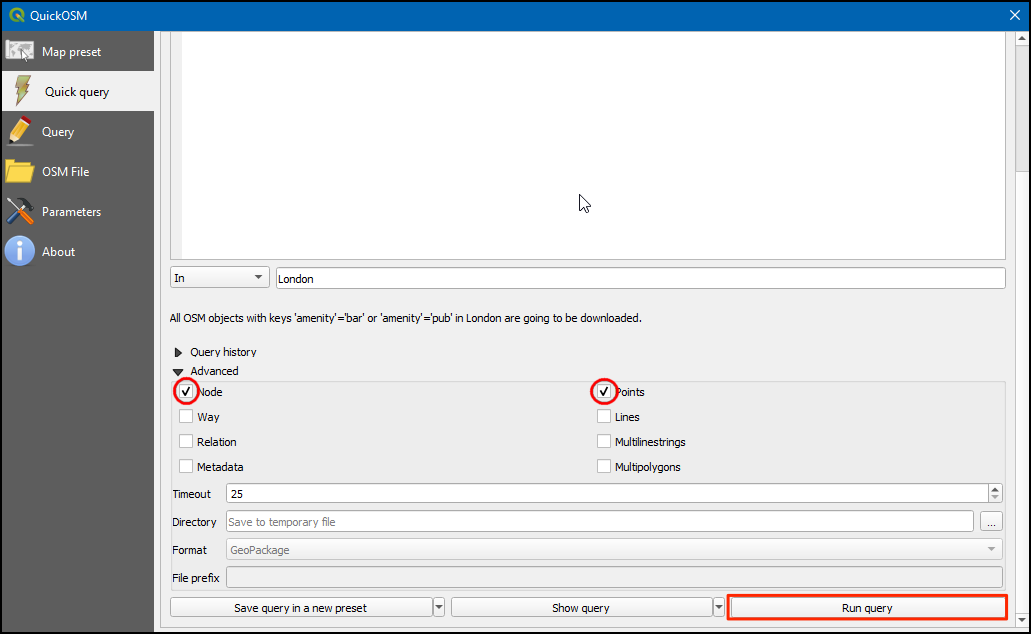Click the London place name field
Viewport: 1031px width, 634px height.
coord(640,279)
